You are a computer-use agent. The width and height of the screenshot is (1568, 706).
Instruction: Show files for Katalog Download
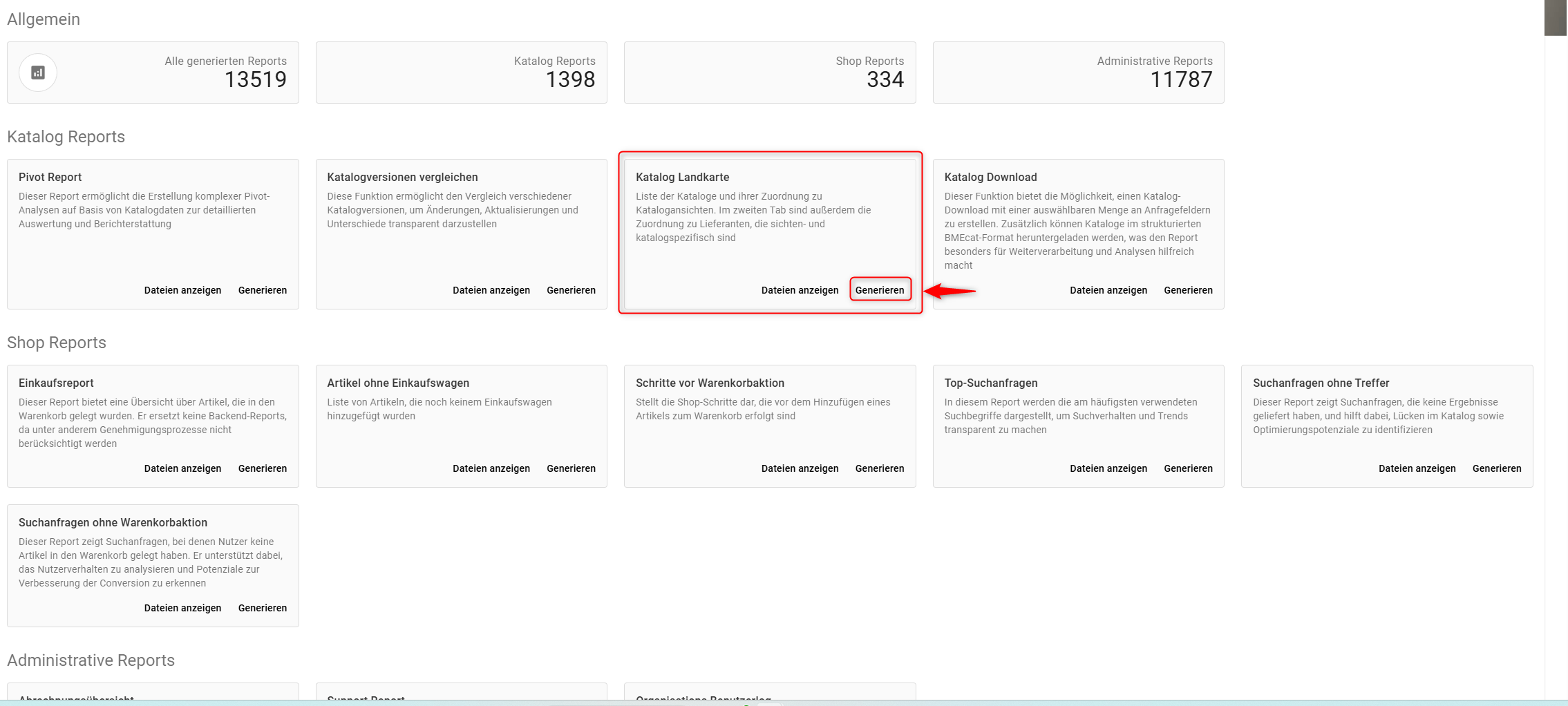pyautogui.click(x=1108, y=290)
